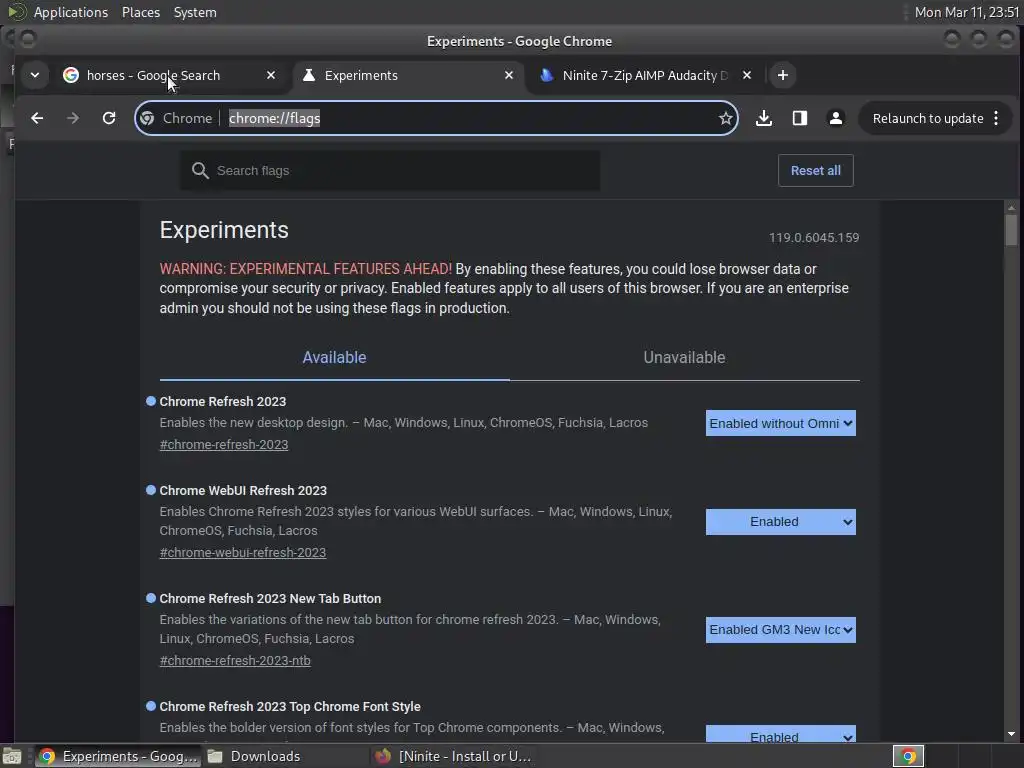The image size is (1024, 768).
Task: Click Chrome Refresh 2023 Top Chrome Font Style title
Action: point(290,707)
